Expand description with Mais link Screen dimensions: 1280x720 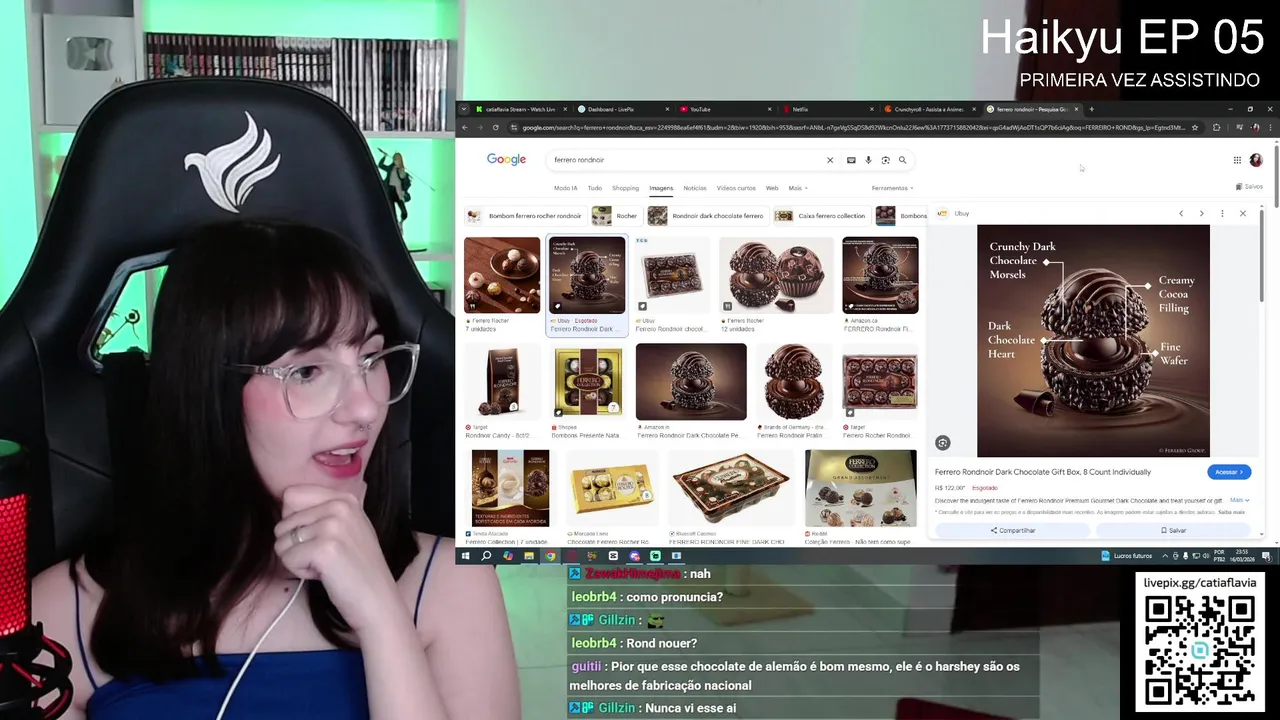point(1239,500)
